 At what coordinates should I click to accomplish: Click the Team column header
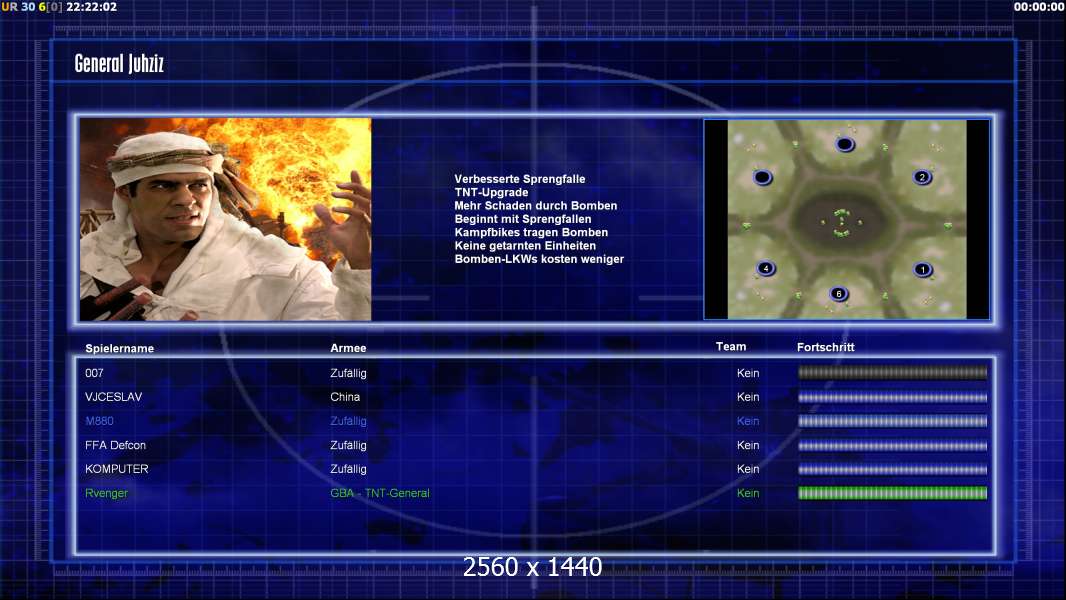click(x=731, y=347)
